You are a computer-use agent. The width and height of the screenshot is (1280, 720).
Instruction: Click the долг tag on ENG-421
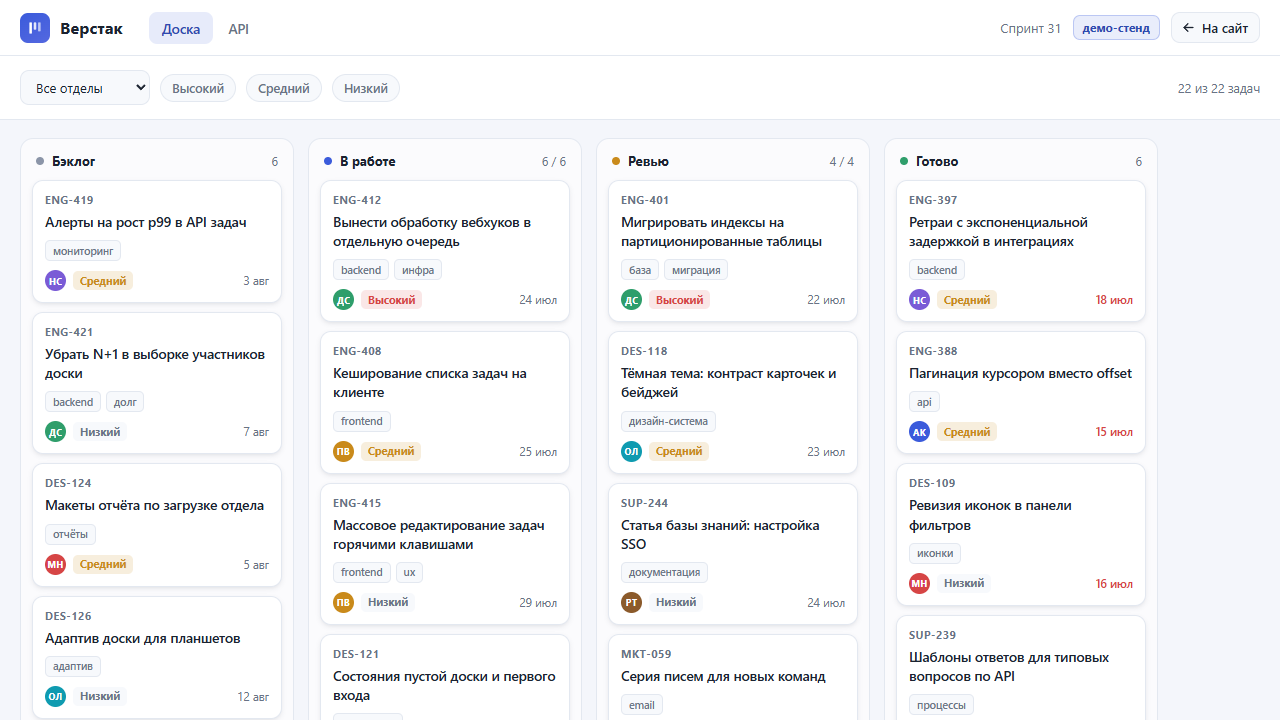point(125,402)
